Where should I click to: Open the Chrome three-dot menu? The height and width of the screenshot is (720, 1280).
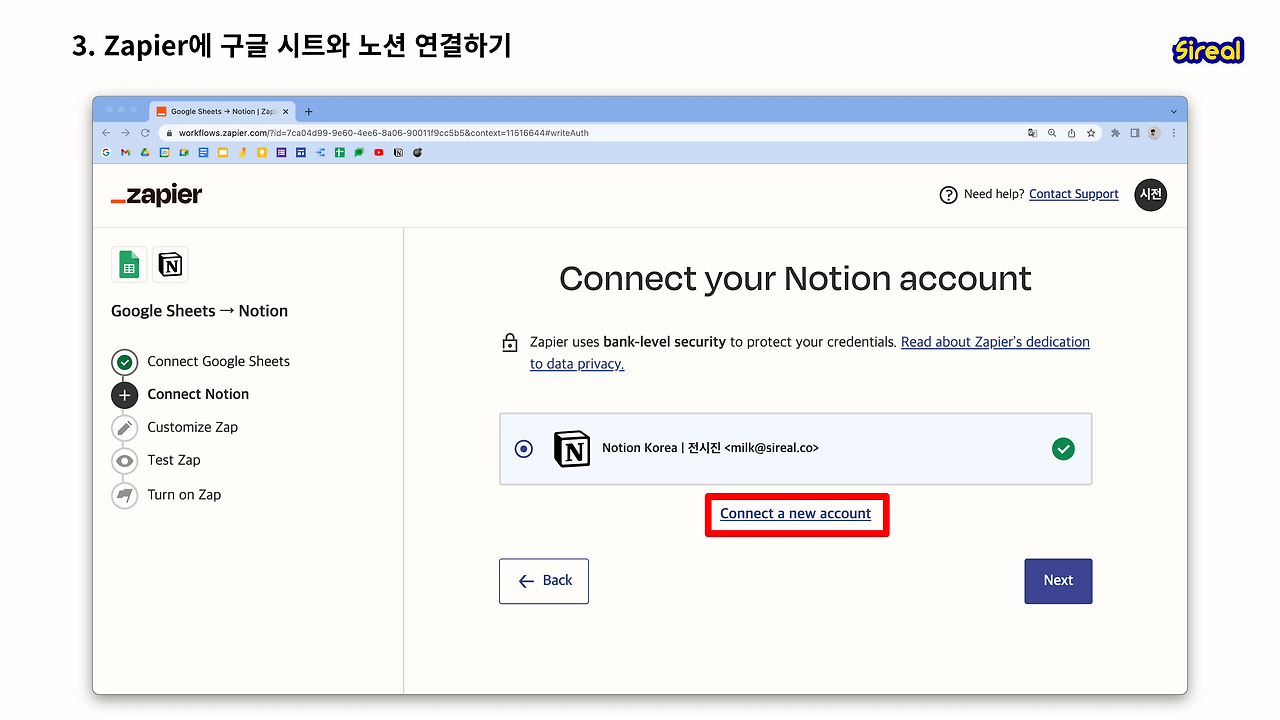point(1174,133)
